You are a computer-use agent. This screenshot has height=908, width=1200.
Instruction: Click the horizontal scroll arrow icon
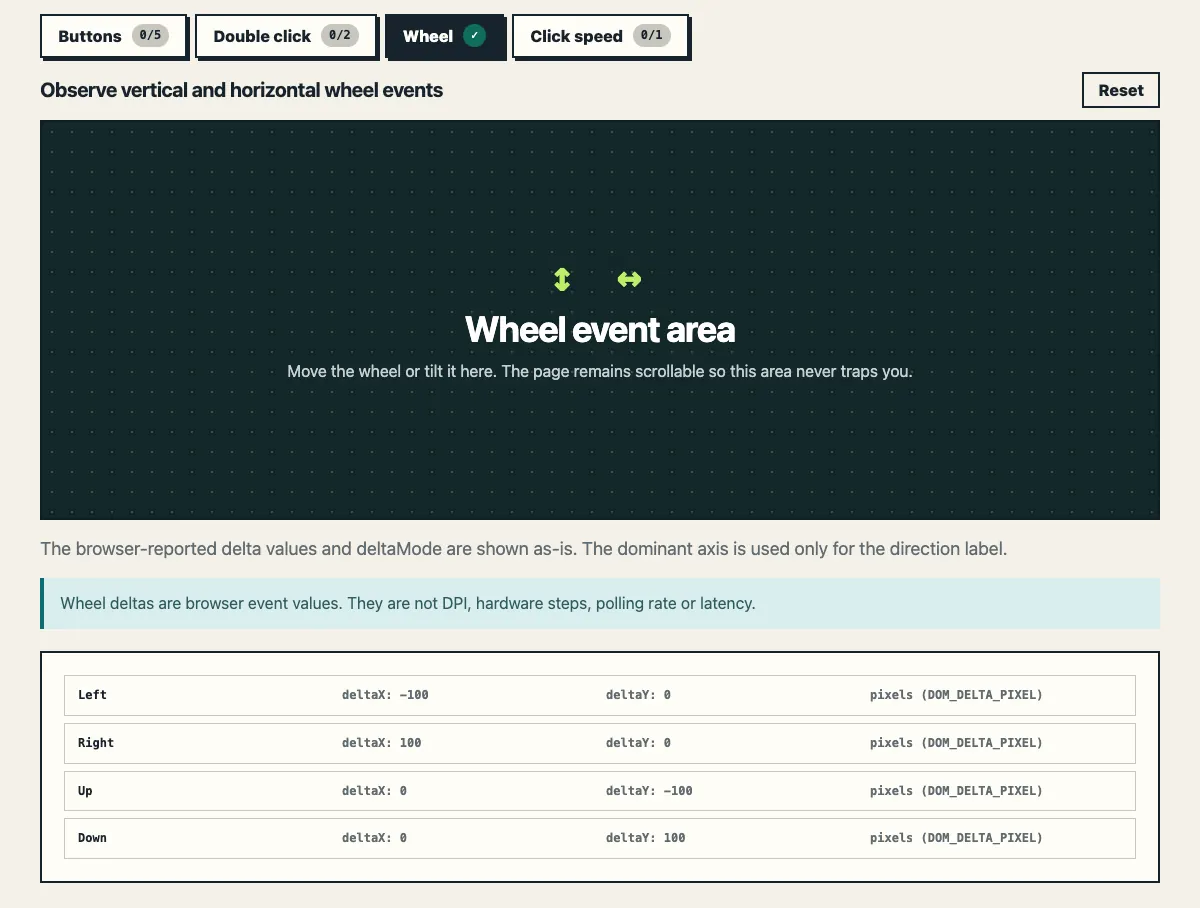(x=629, y=279)
